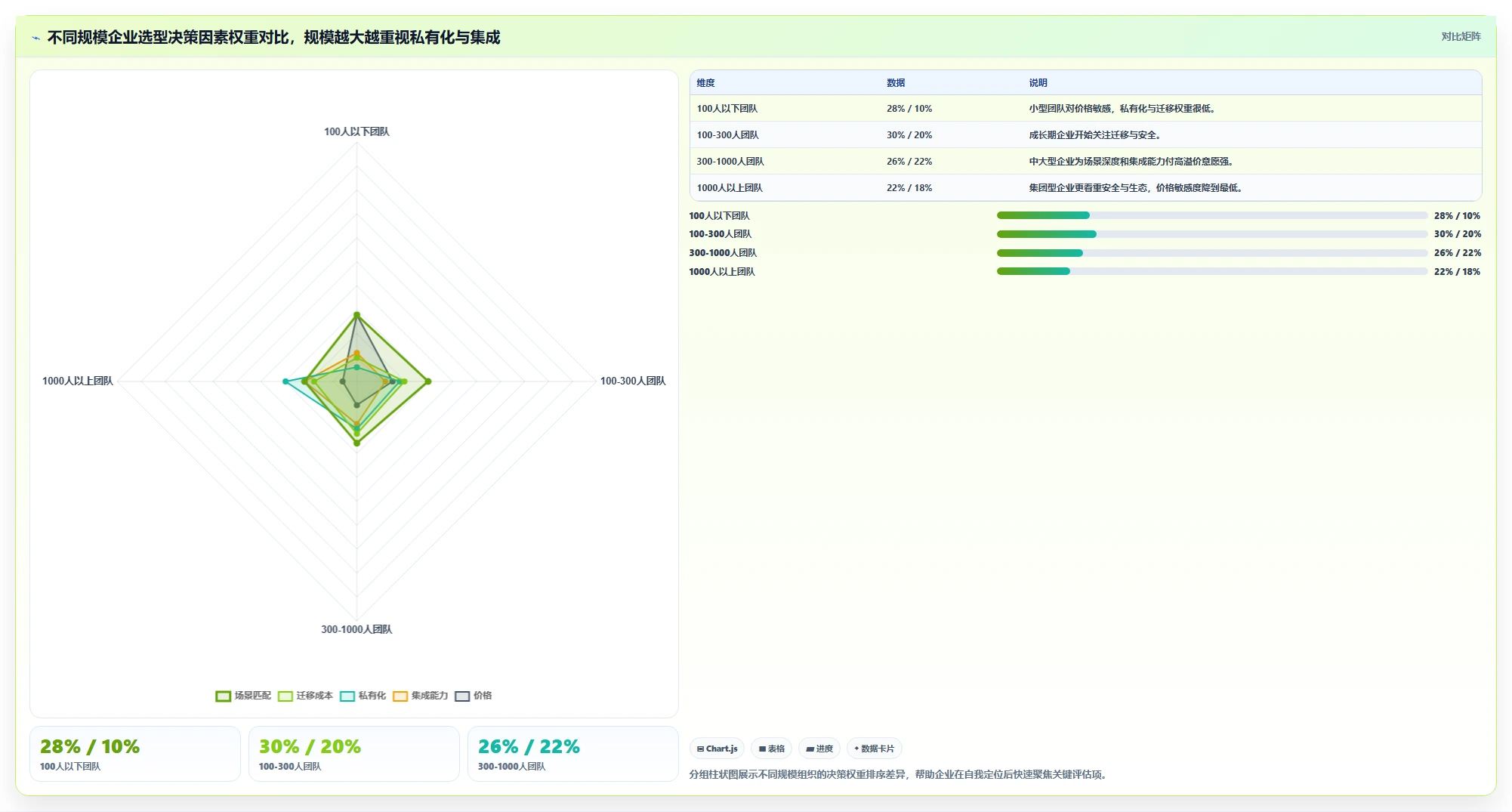Select the 100-300人团队 progress bar

click(x=1211, y=234)
